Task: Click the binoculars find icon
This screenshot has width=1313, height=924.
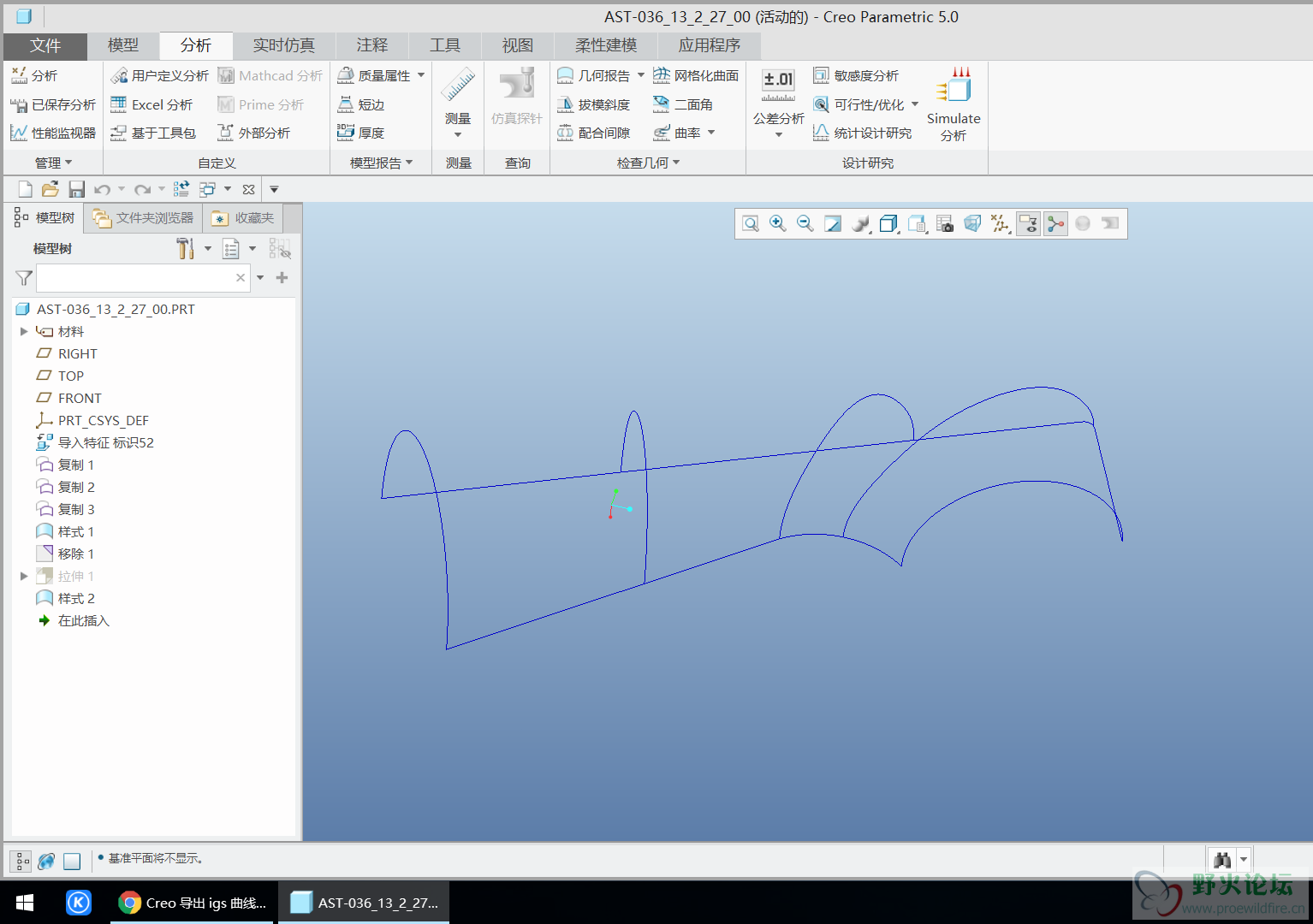Action: [1222, 860]
